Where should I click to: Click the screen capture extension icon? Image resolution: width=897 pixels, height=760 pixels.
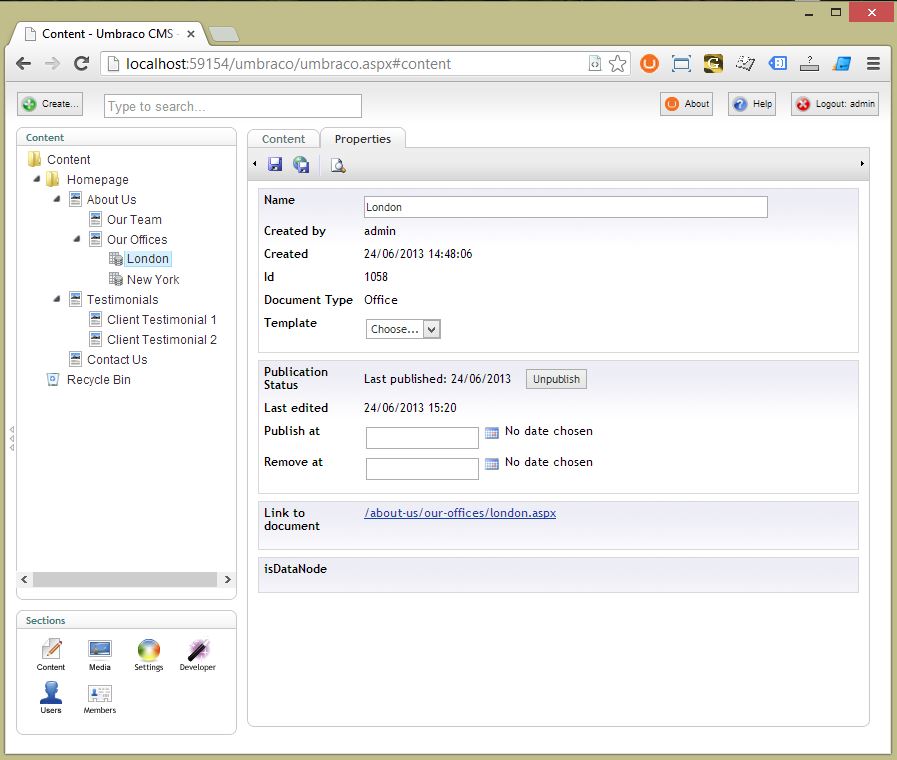click(681, 63)
